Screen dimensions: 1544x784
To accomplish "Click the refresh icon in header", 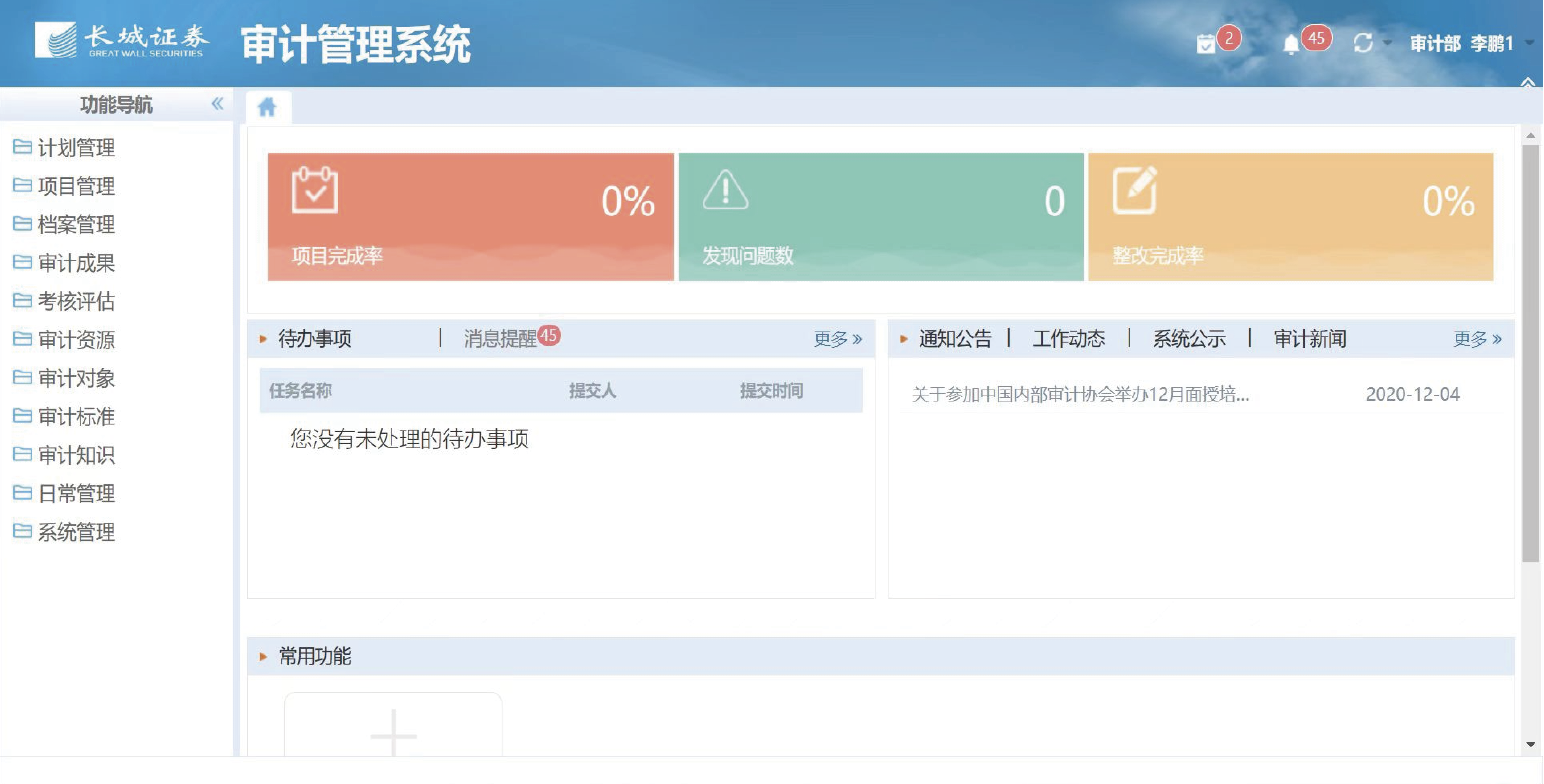I will [x=1362, y=43].
